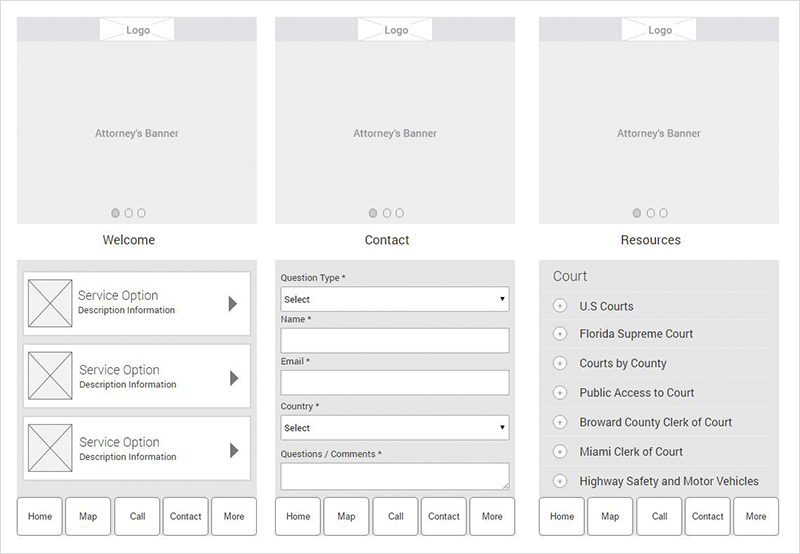Select Home on the Resources screen nav bar
Viewport: 800px width, 554px height.
pos(562,516)
